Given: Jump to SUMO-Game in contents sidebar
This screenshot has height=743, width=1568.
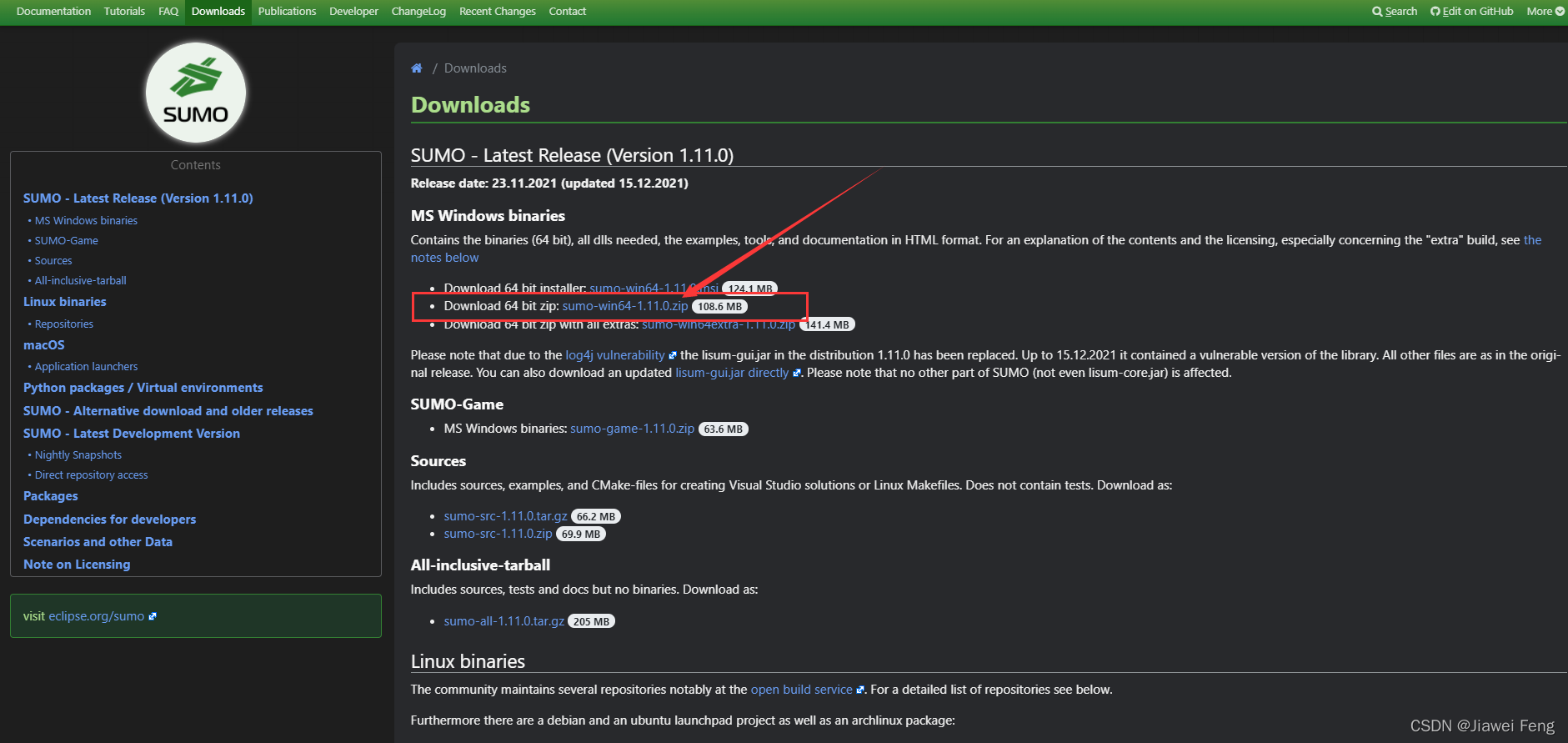Looking at the screenshot, I should 67,241.
